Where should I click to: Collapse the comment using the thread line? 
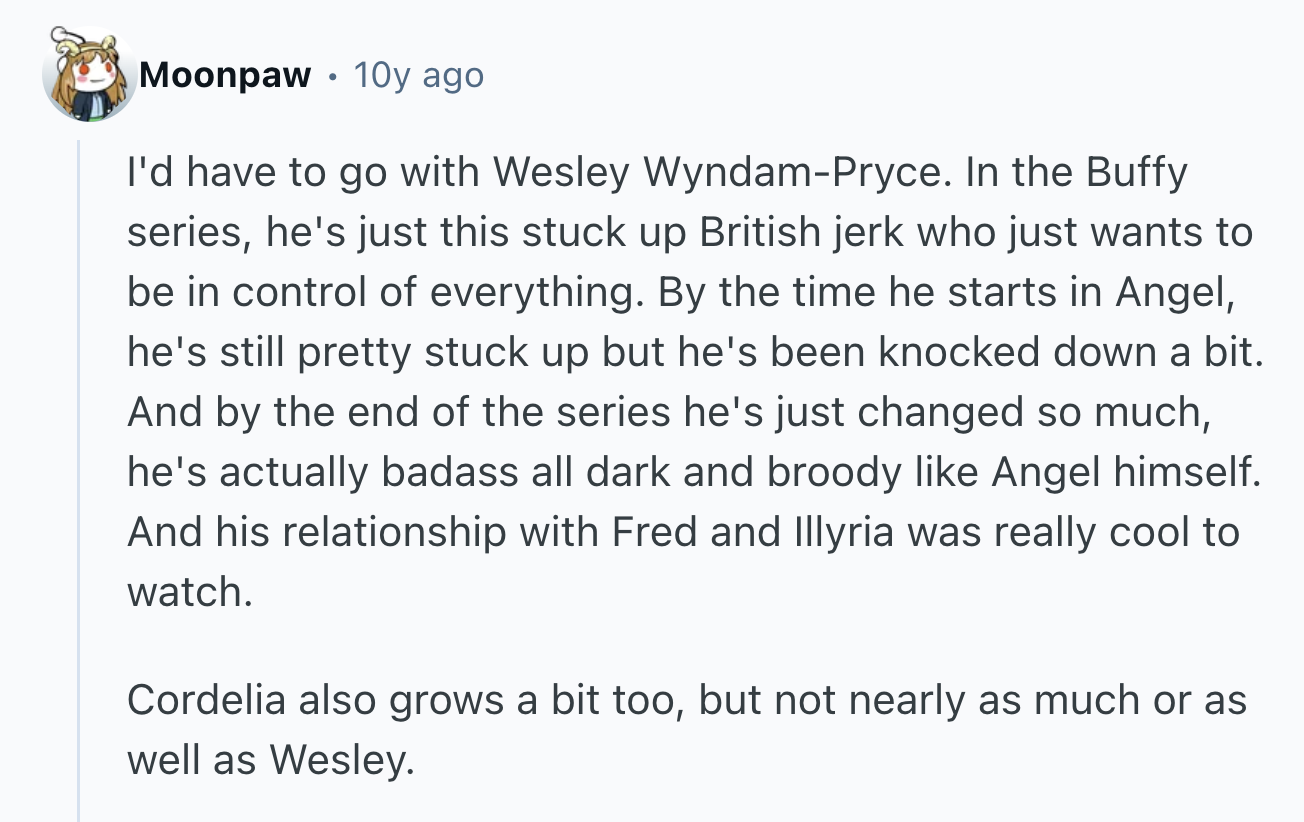point(79,480)
